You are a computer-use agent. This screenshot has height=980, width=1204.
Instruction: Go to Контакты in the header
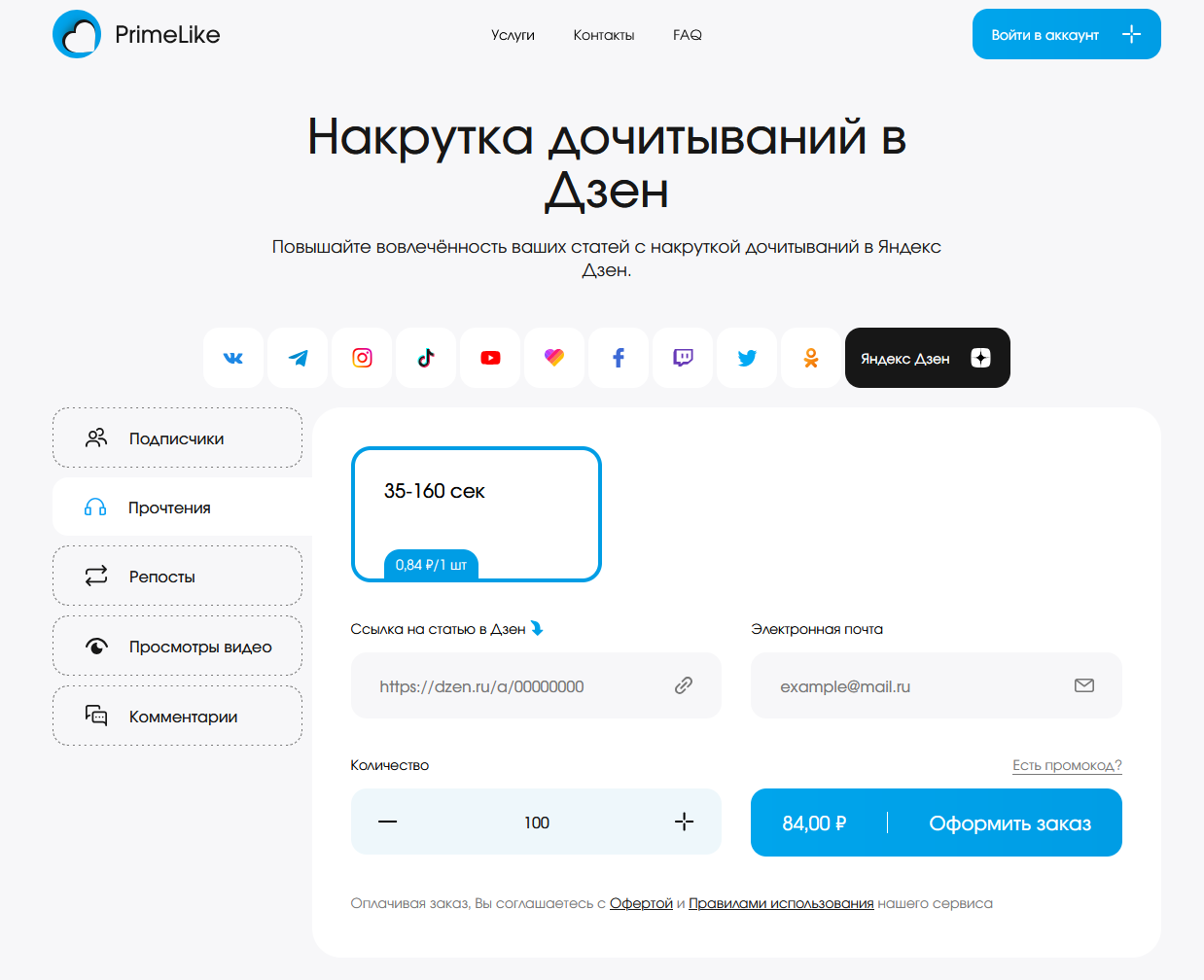[604, 35]
